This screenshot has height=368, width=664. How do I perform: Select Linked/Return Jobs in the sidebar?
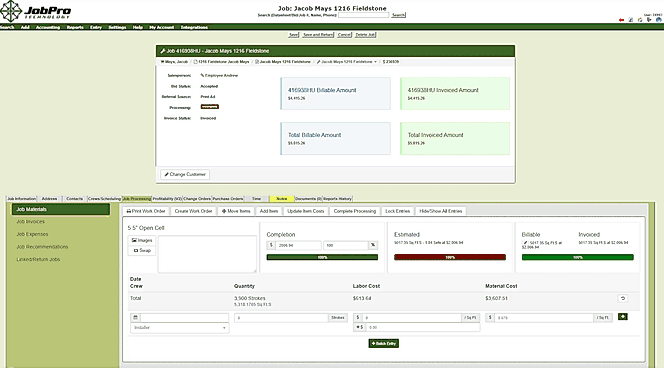[38, 259]
